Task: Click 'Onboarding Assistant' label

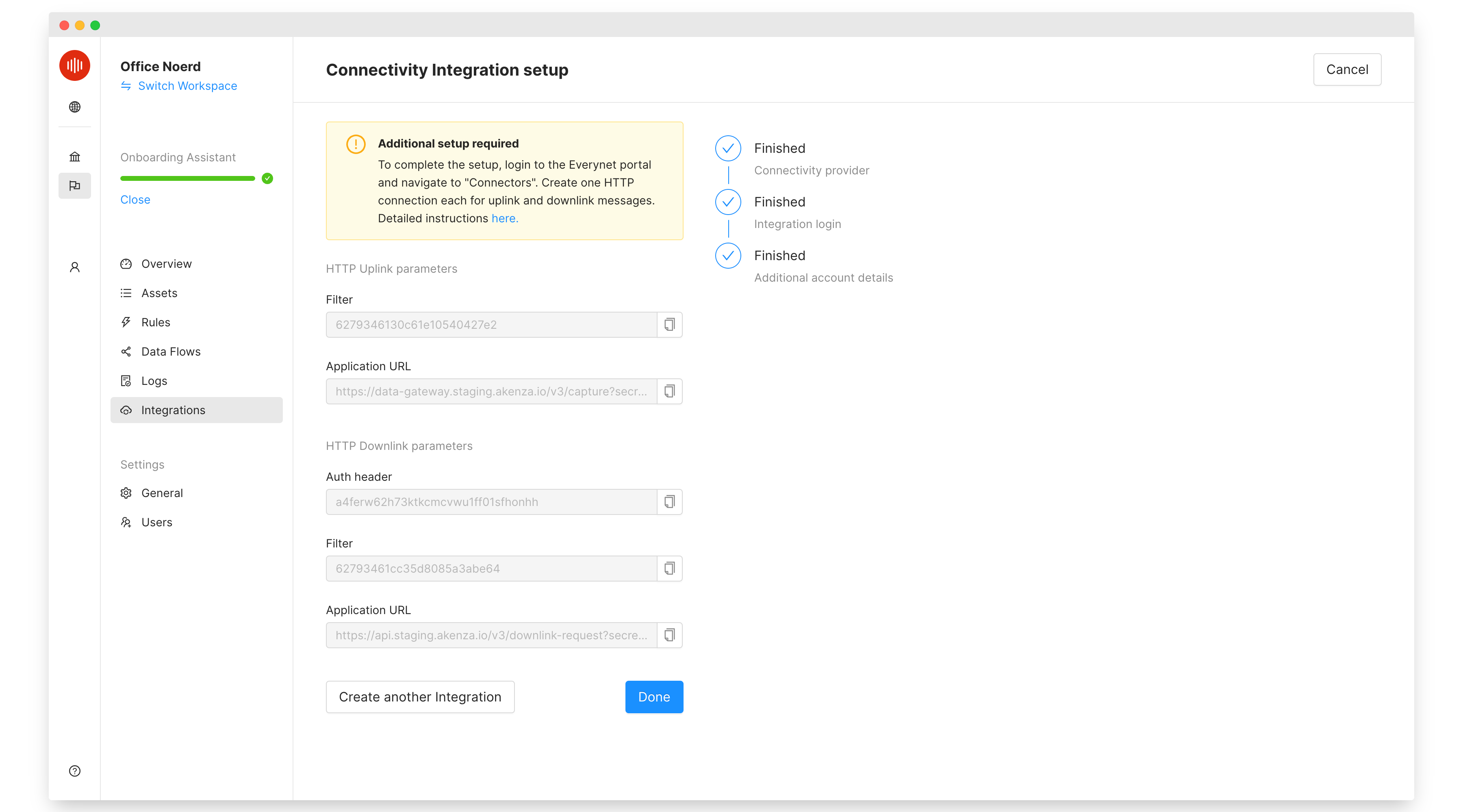Action: coord(178,157)
